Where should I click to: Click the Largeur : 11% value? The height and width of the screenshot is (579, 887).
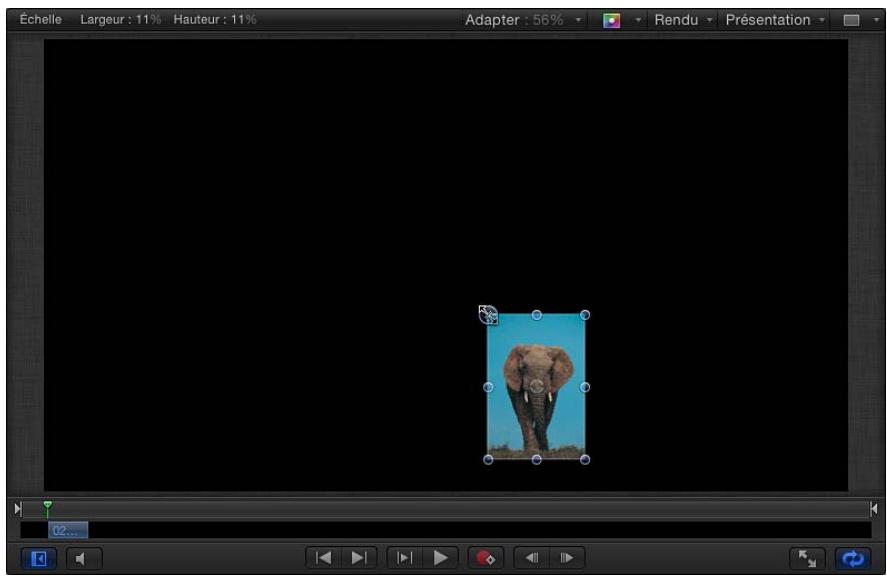point(120,19)
